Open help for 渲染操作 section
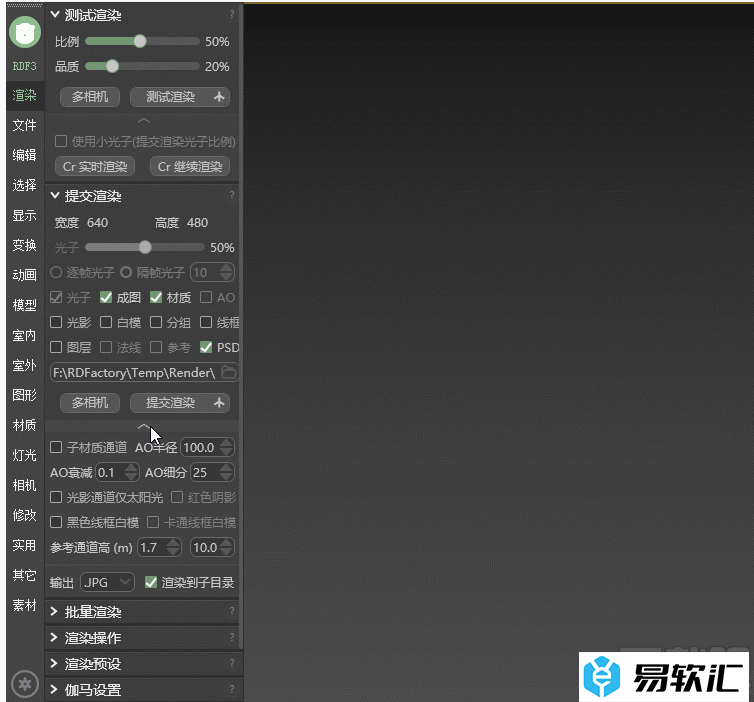754x702 pixels. point(232,637)
